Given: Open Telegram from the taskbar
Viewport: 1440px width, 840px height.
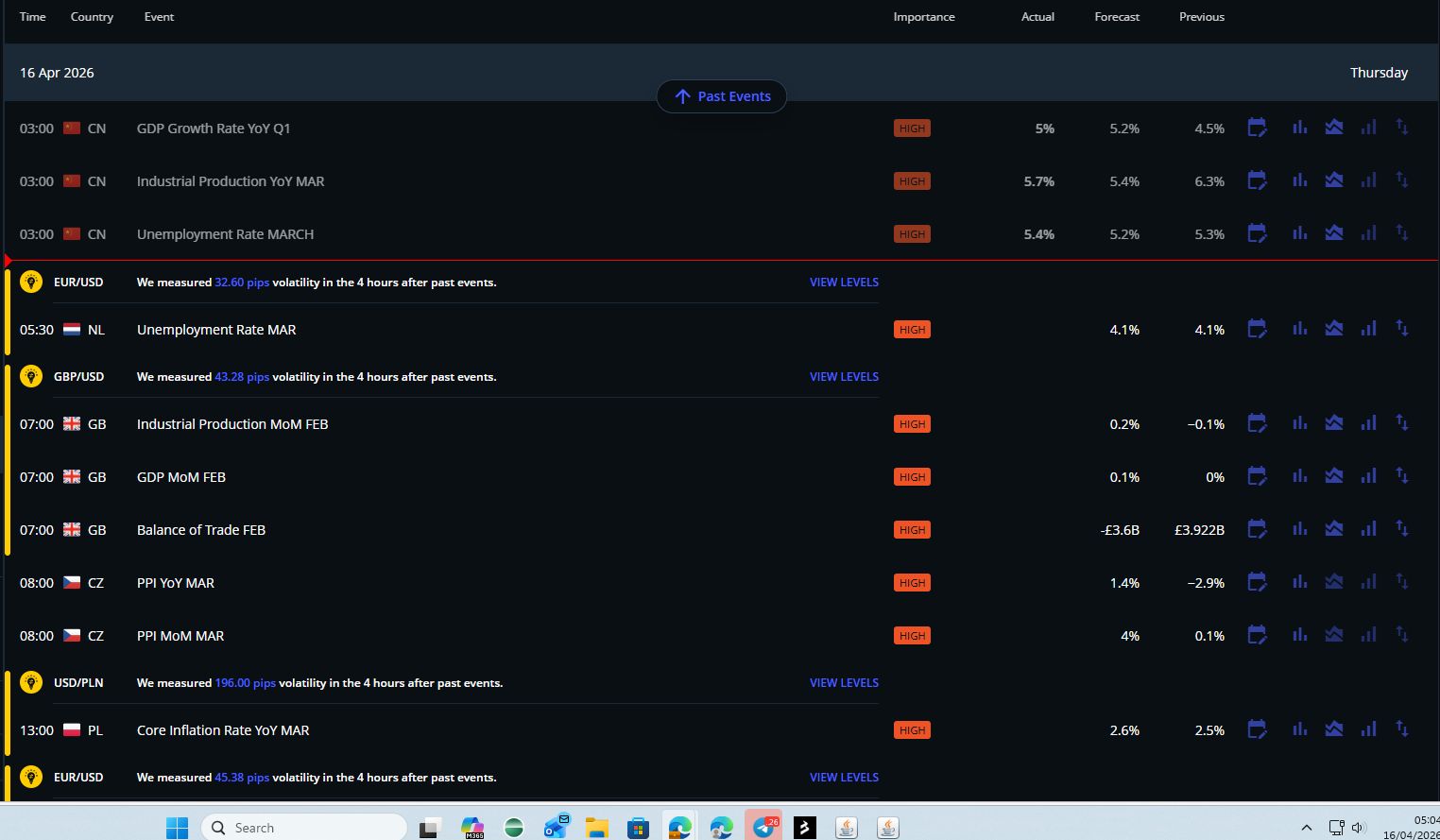Looking at the screenshot, I should click(x=763, y=828).
